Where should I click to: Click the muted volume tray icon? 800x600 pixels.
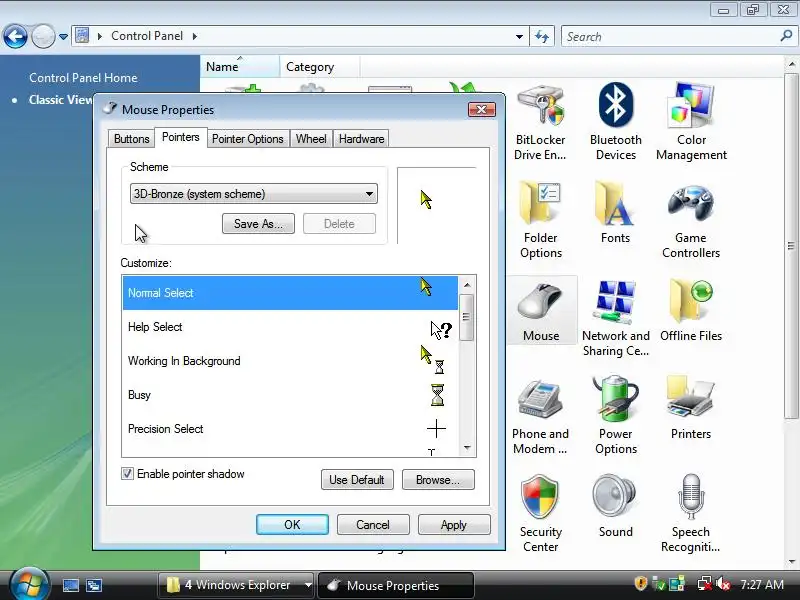tap(723, 584)
